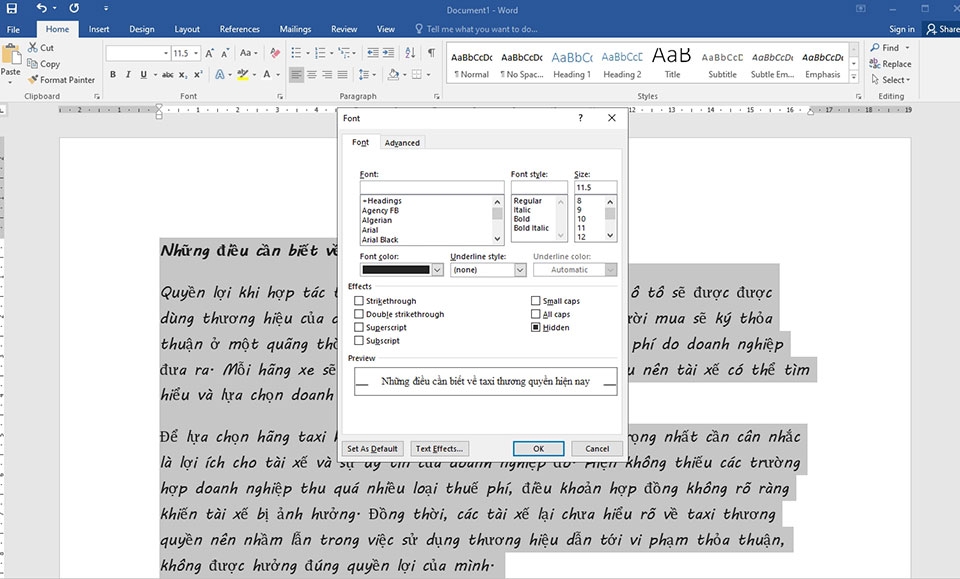960x579 pixels.
Task: Show paragraph marks with pilcrow icon
Action: point(431,53)
